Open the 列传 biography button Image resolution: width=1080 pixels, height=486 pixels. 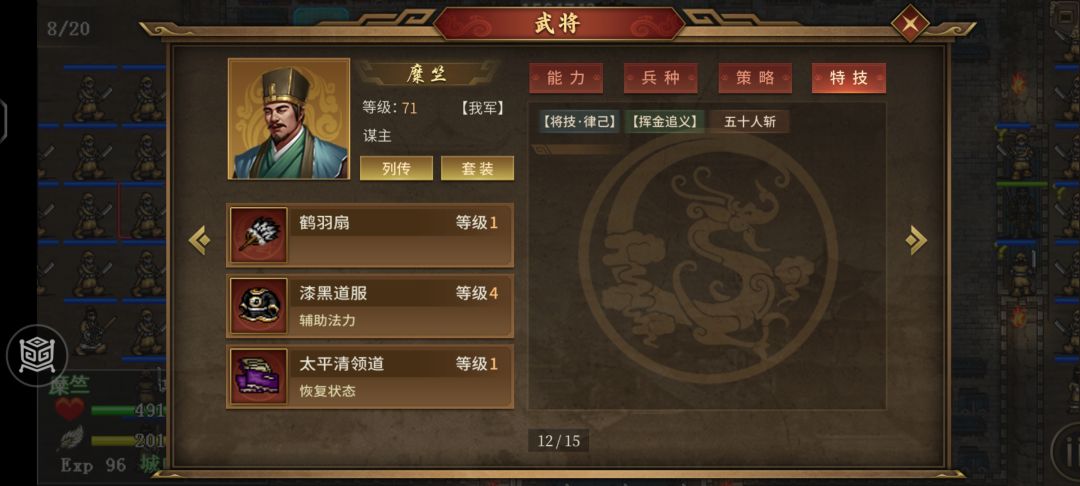tap(396, 169)
